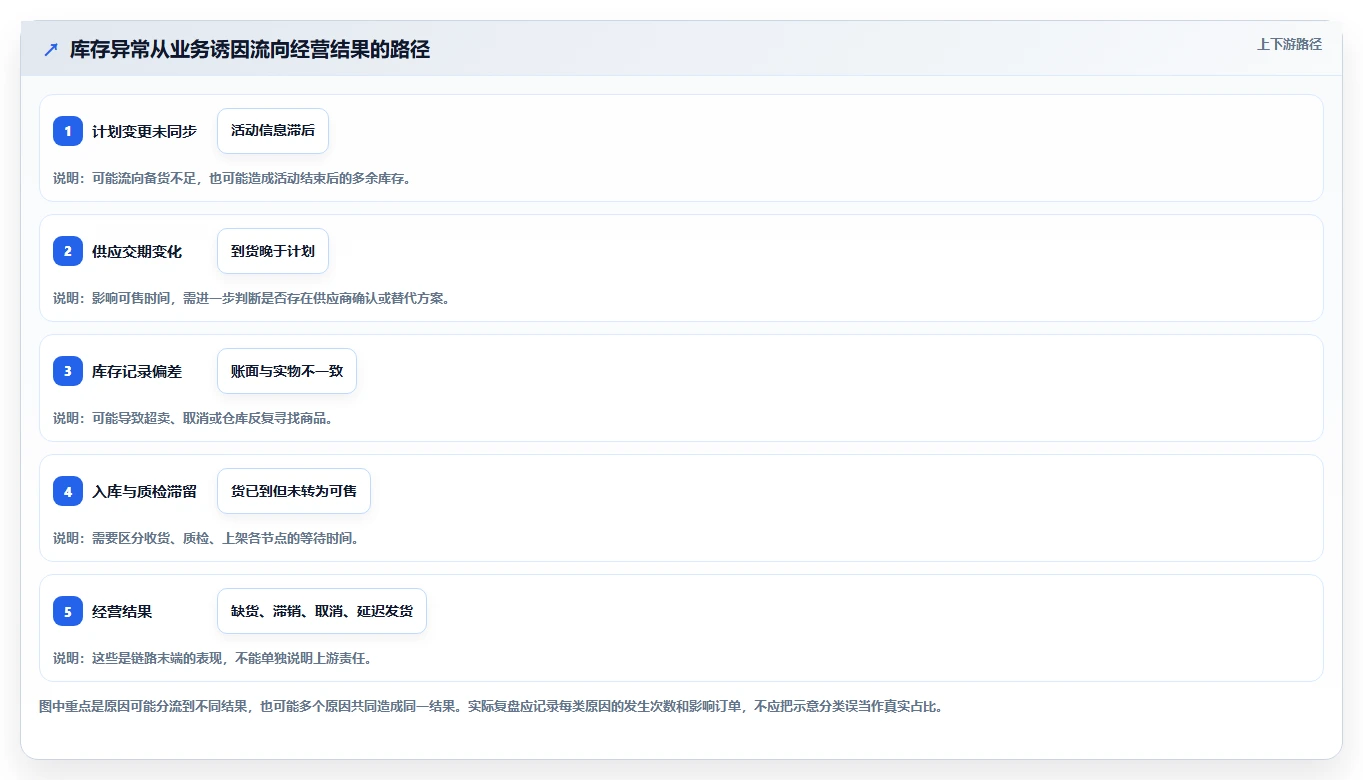1363x780 pixels.
Task: Select step number 4 badge
Action: click(x=68, y=491)
